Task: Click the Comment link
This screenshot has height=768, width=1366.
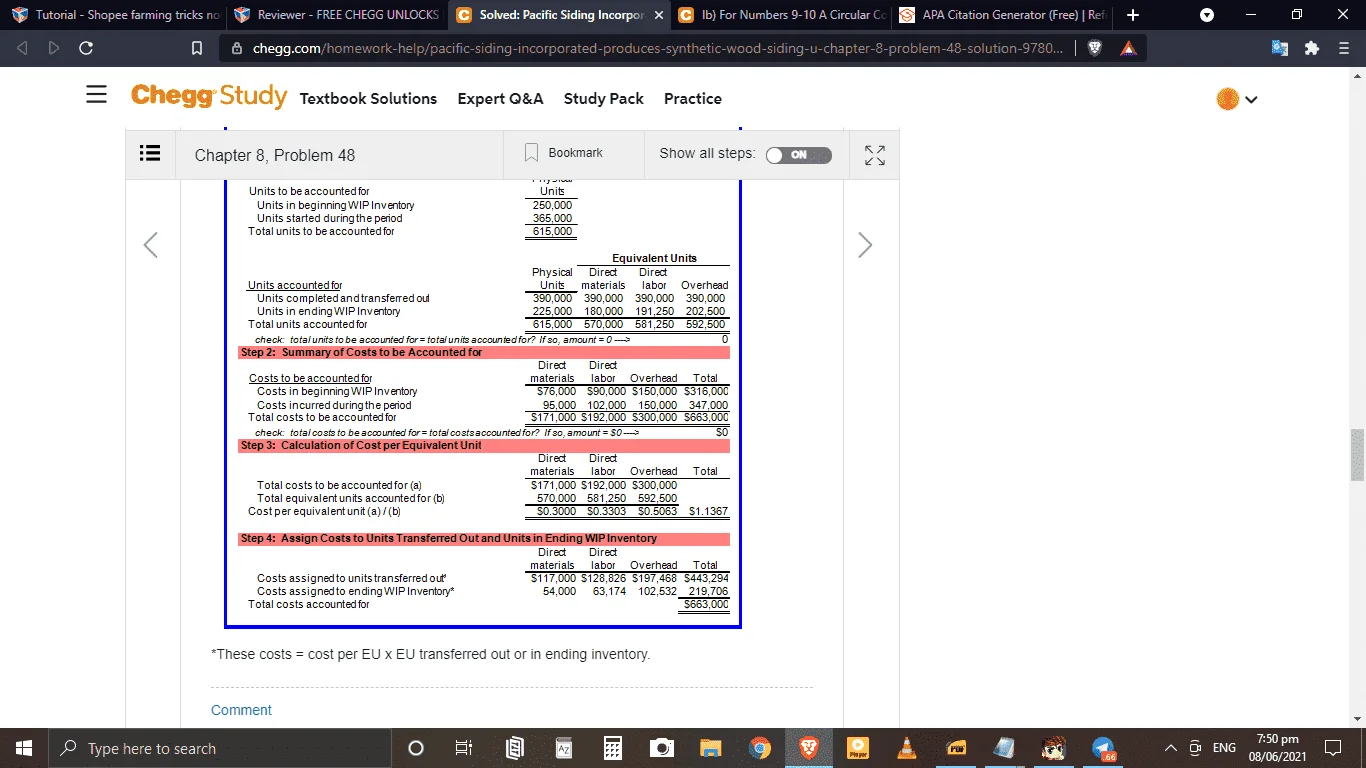Action: point(241,710)
